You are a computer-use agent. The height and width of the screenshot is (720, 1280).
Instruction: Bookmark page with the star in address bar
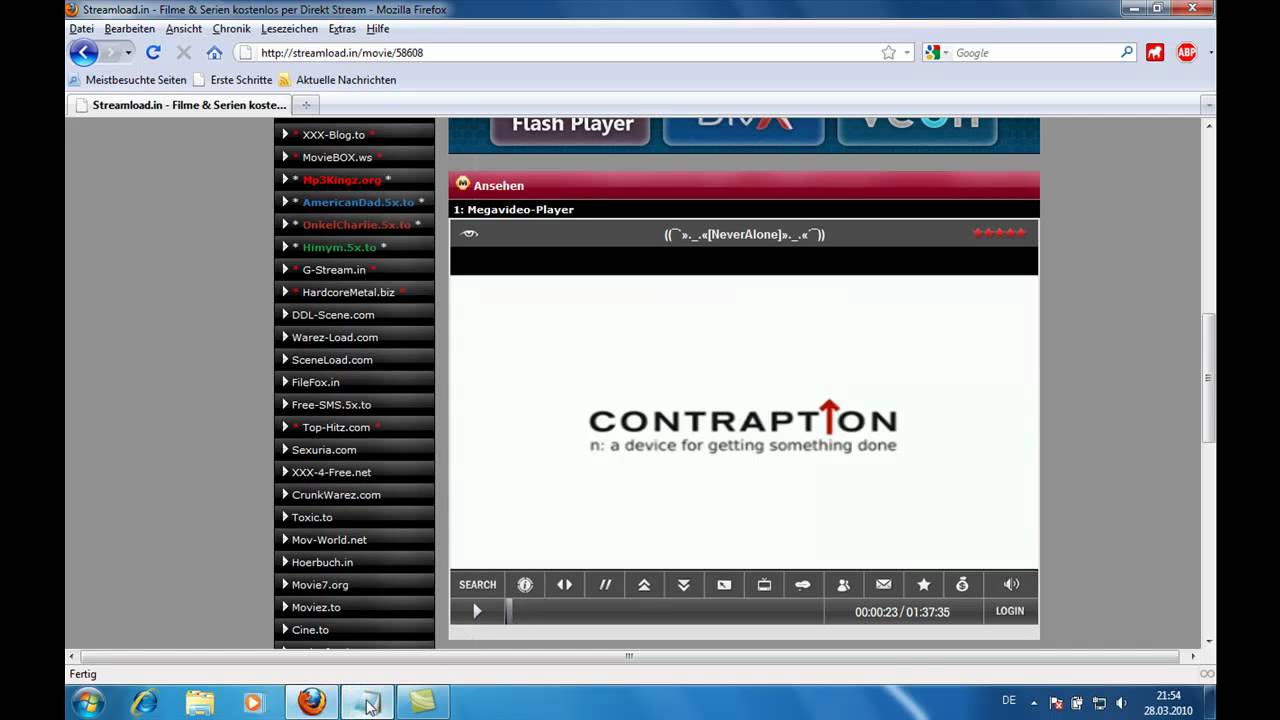point(888,52)
